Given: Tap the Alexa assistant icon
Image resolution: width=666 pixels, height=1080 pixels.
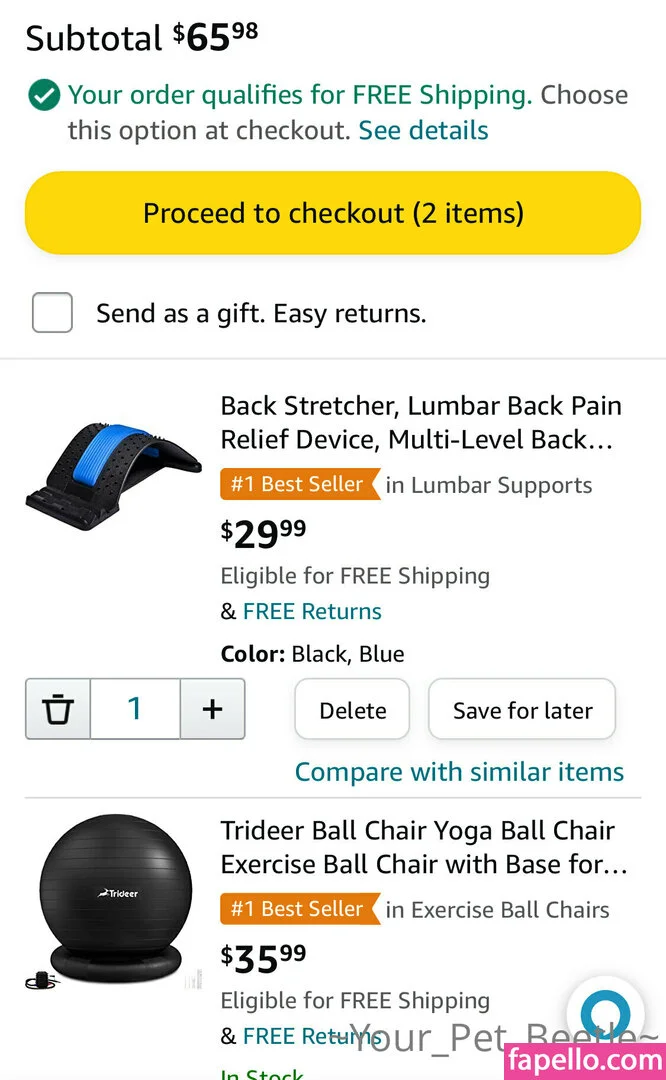Looking at the screenshot, I should pos(605,1012).
